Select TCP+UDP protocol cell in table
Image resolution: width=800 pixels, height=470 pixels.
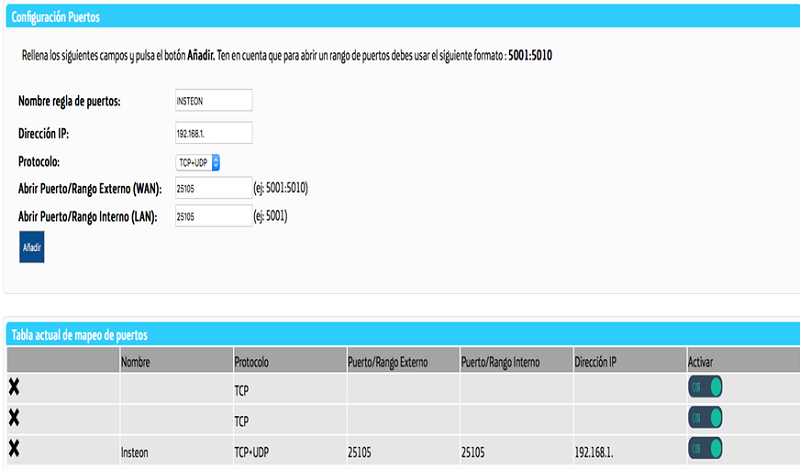coord(289,452)
